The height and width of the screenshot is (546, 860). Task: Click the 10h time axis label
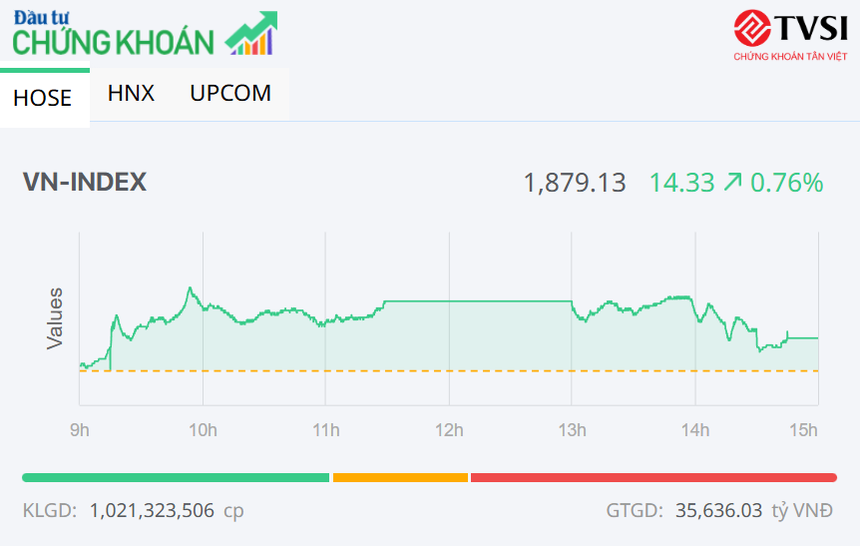(203, 430)
